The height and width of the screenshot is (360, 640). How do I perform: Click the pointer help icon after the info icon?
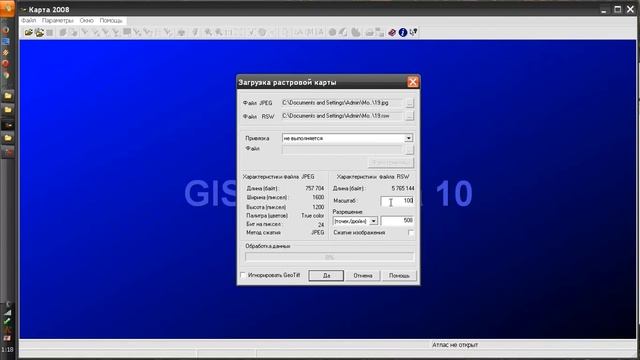point(413,32)
